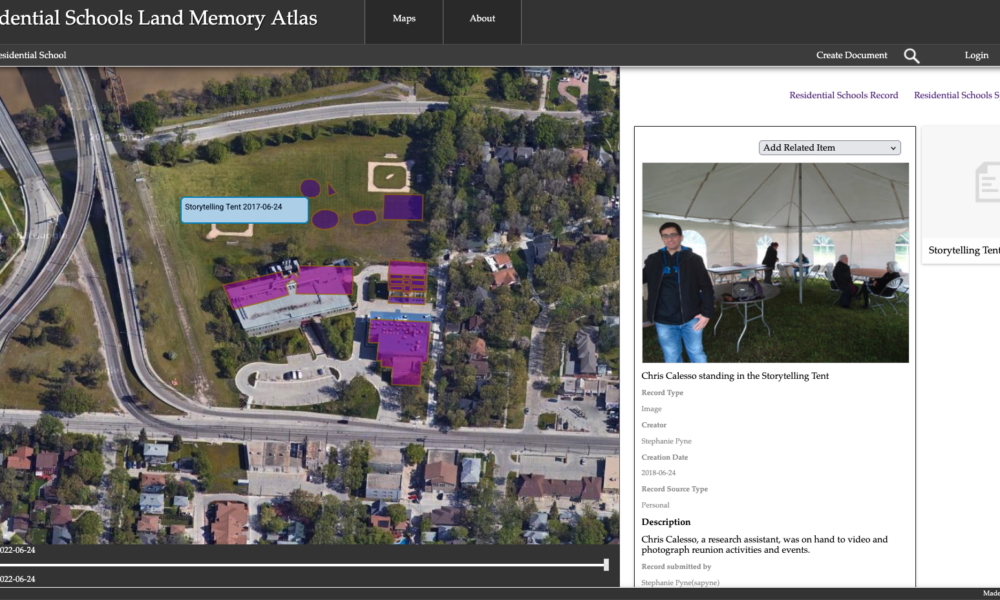
Task: Click the Login button
Action: tap(976, 56)
